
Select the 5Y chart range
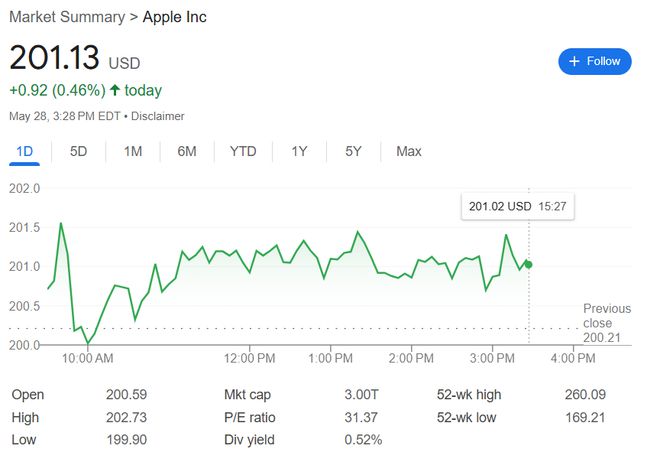353,151
